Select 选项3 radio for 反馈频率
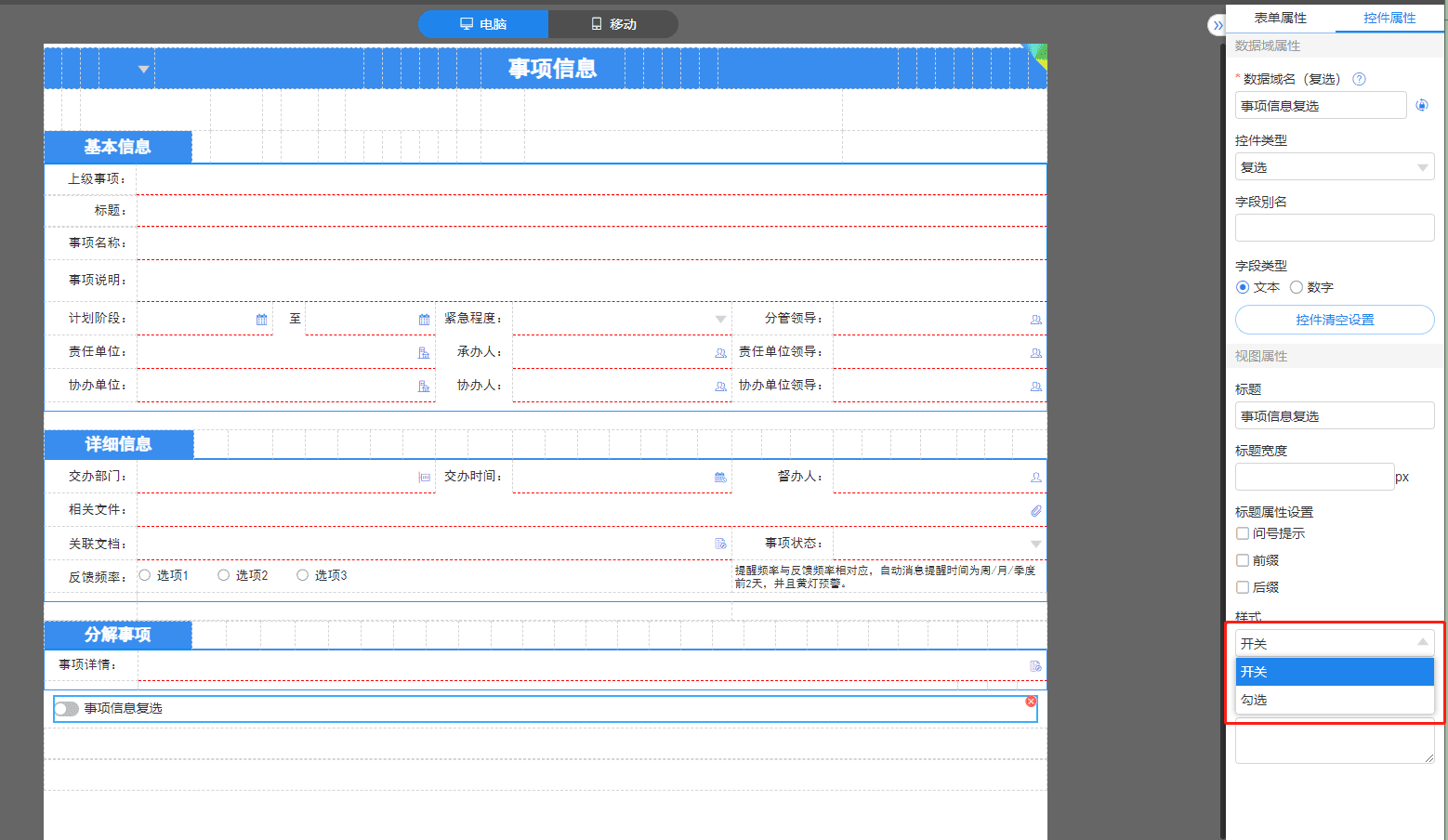Viewport: 1448px width, 840px height. (x=303, y=575)
